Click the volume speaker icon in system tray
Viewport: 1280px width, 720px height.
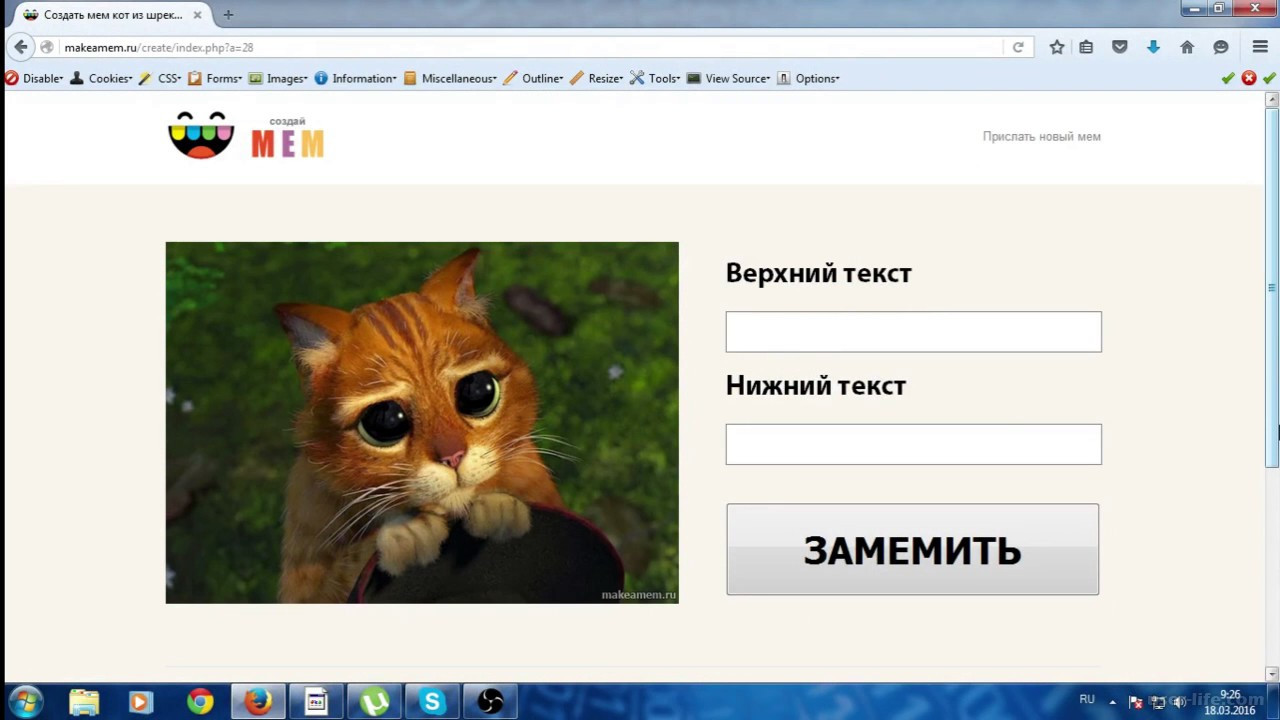point(1179,702)
